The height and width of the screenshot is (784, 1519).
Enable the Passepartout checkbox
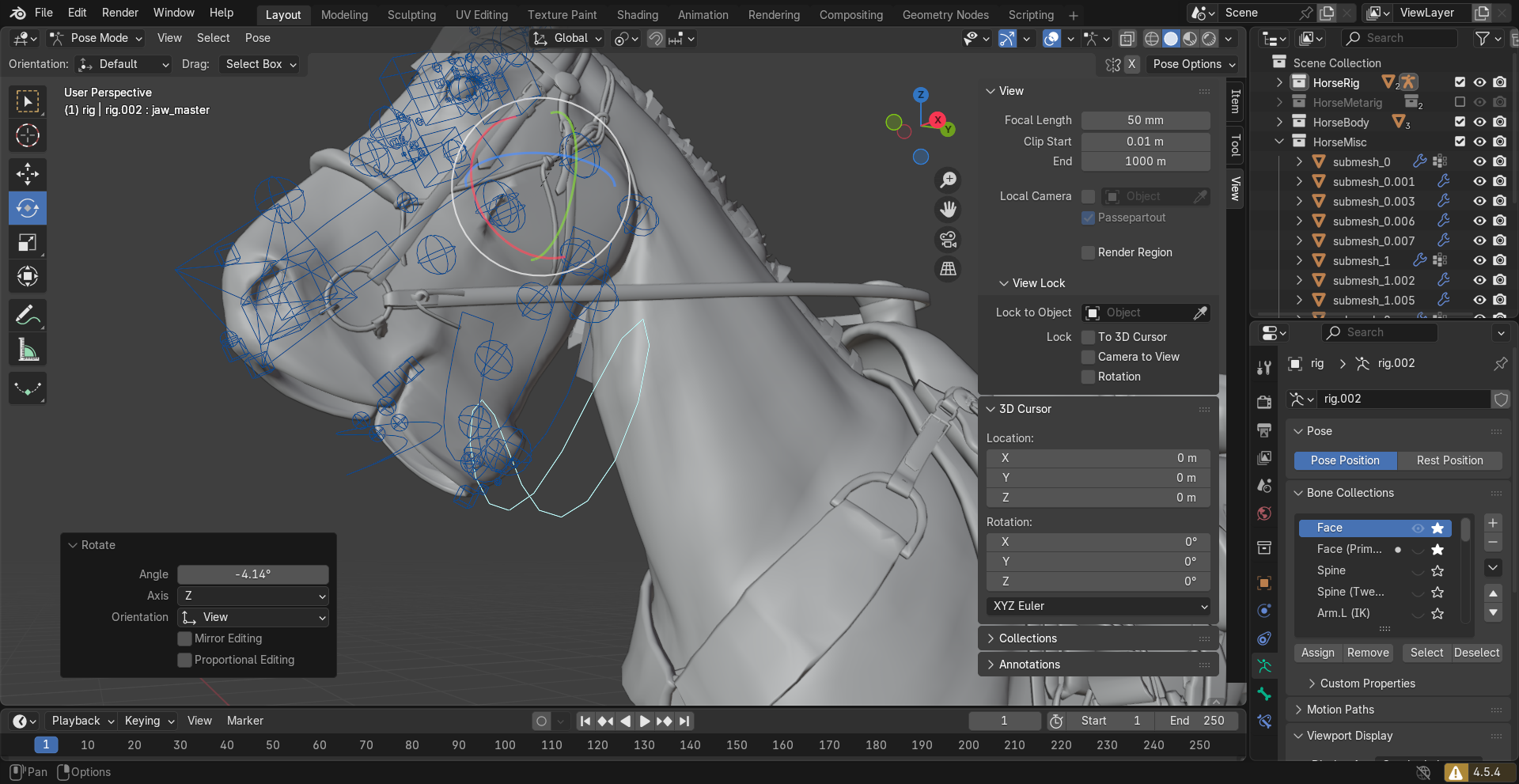pos(1089,218)
